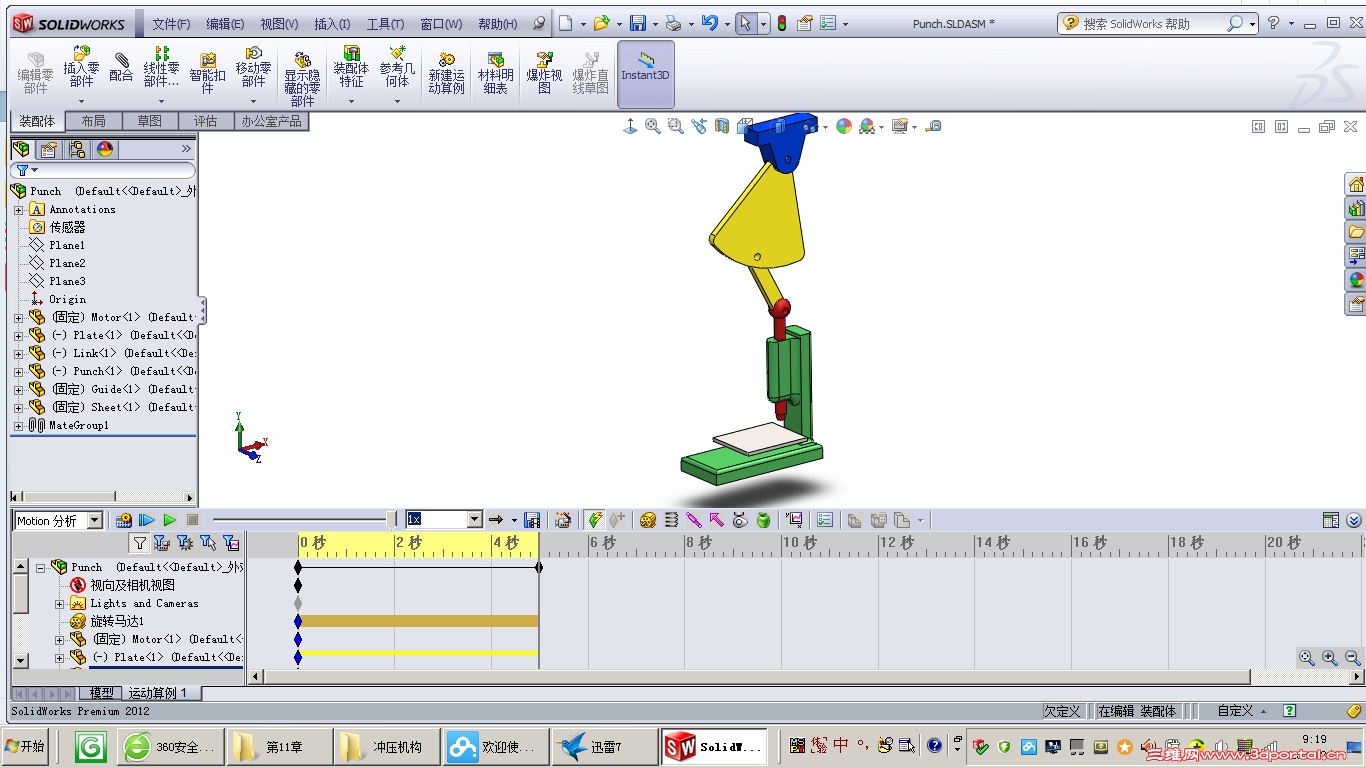Select Plane1 in the feature tree
Screen dimensions: 1366x768
click(67, 246)
